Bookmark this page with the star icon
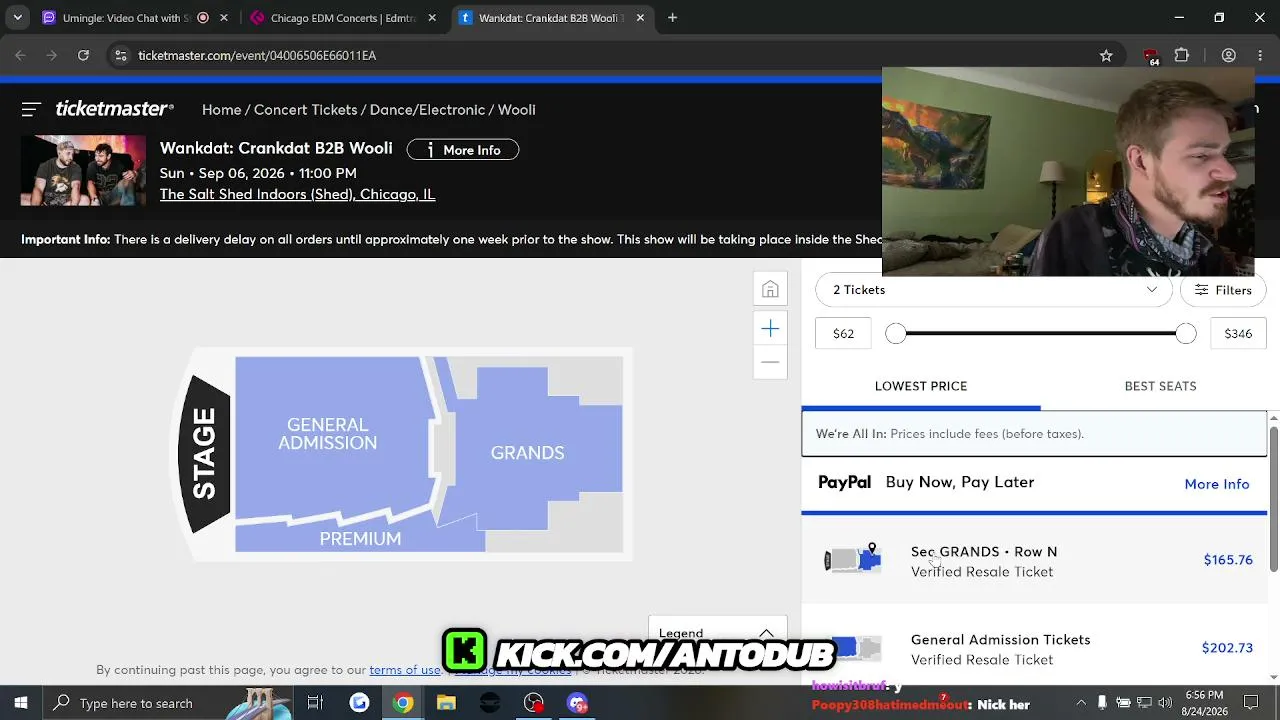 [1106, 55]
